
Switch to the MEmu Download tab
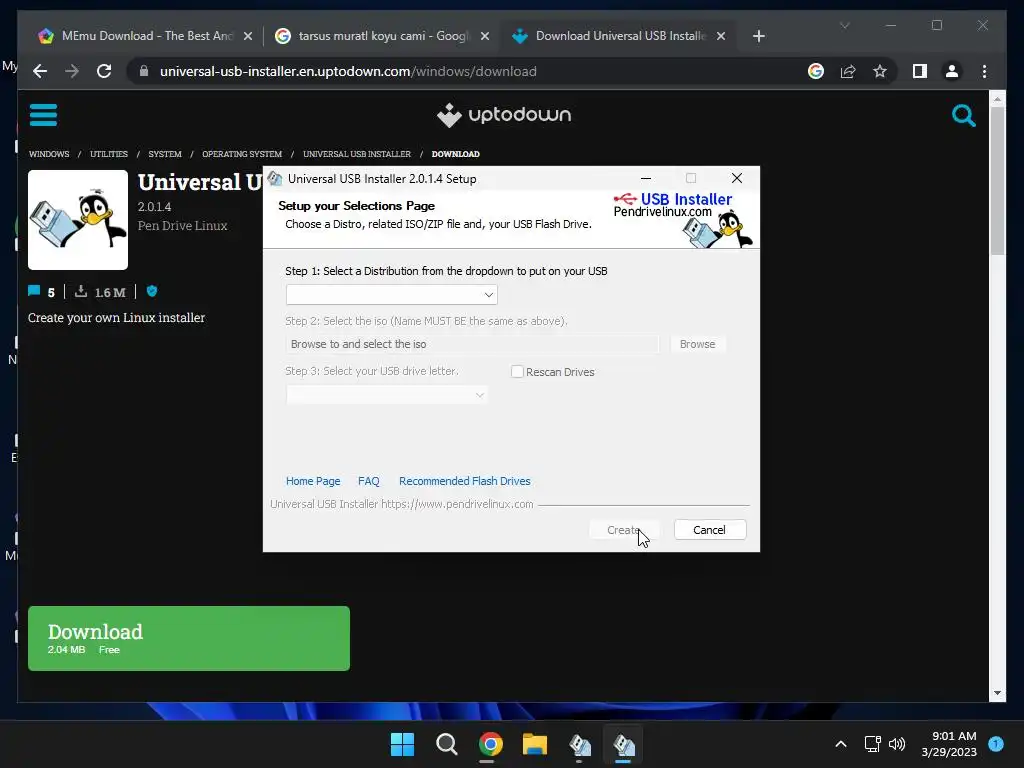(x=144, y=36)
